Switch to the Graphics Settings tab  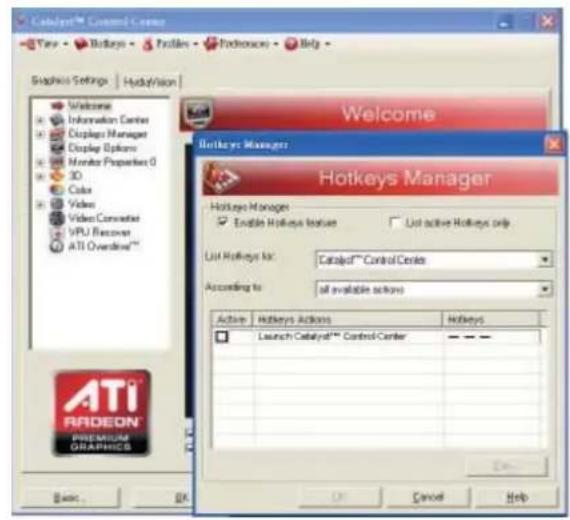click(x=70, y=80)
